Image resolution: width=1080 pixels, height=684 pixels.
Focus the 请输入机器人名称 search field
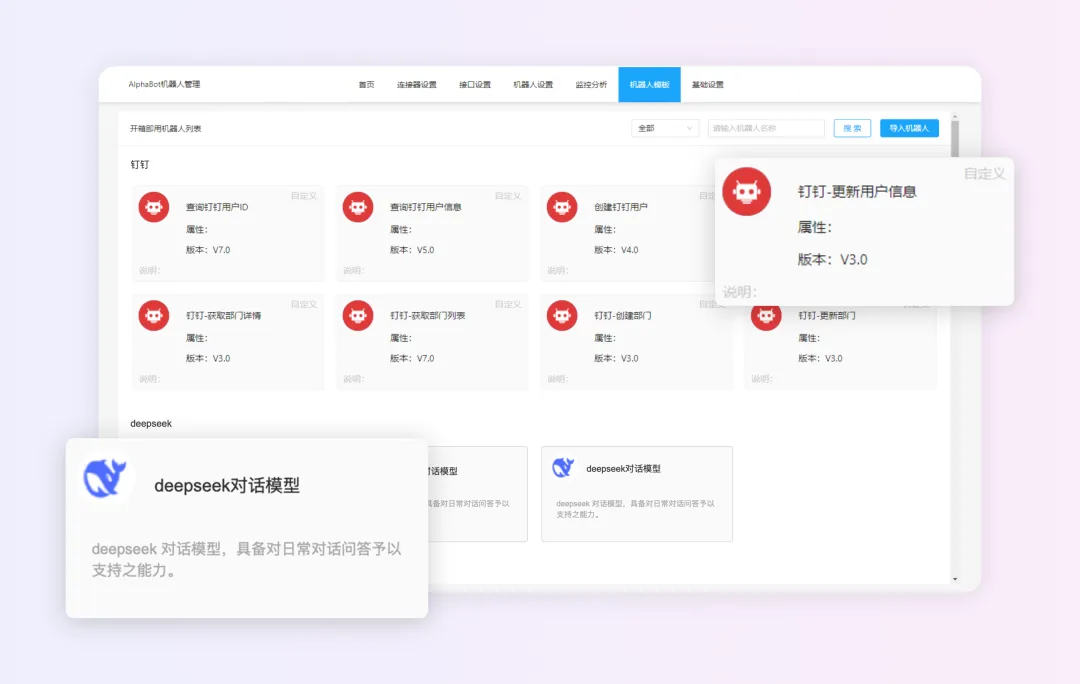pyautogui.click(x=766, y=128)
